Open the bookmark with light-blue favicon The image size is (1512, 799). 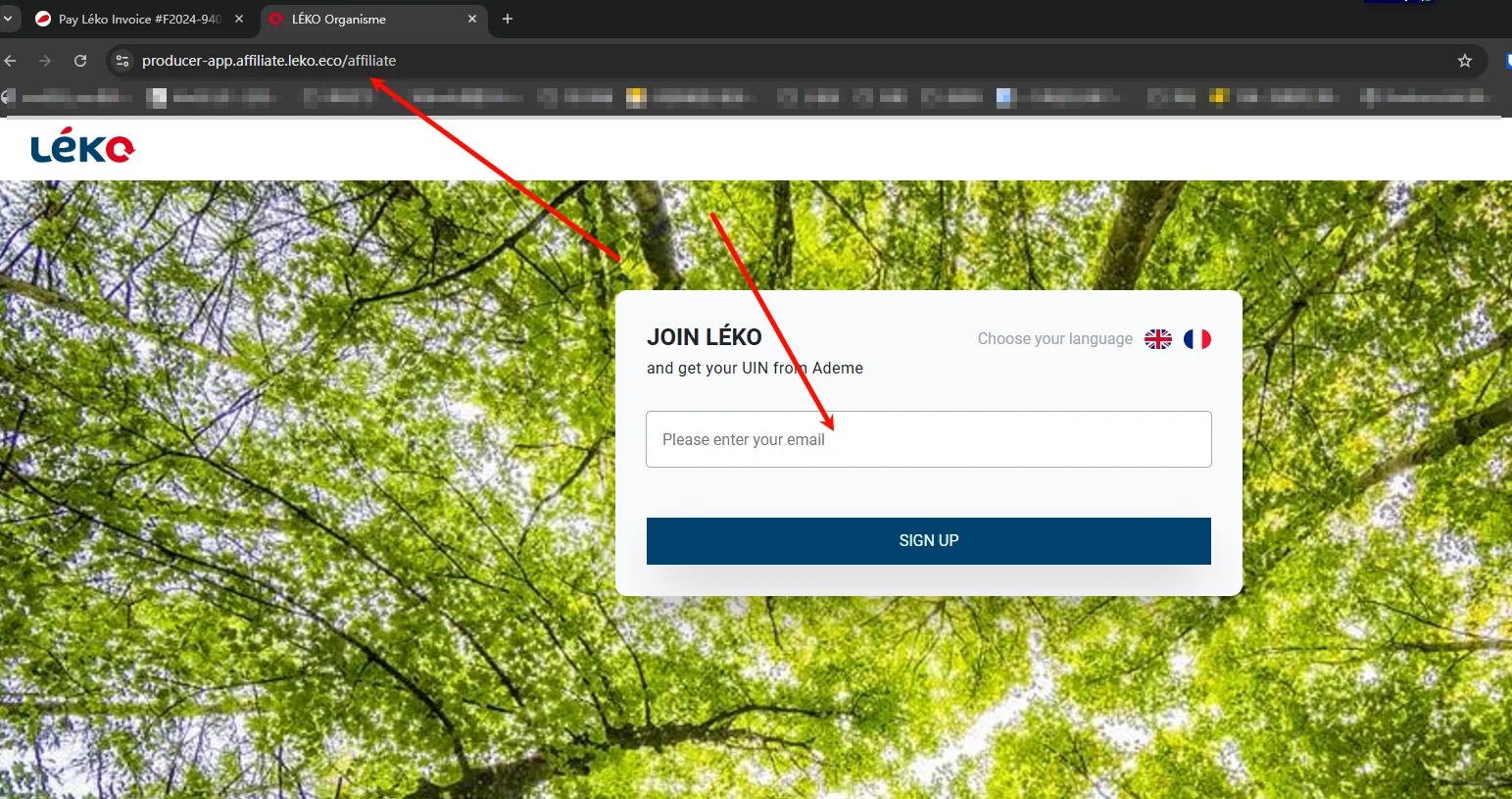click(1058, 96)
